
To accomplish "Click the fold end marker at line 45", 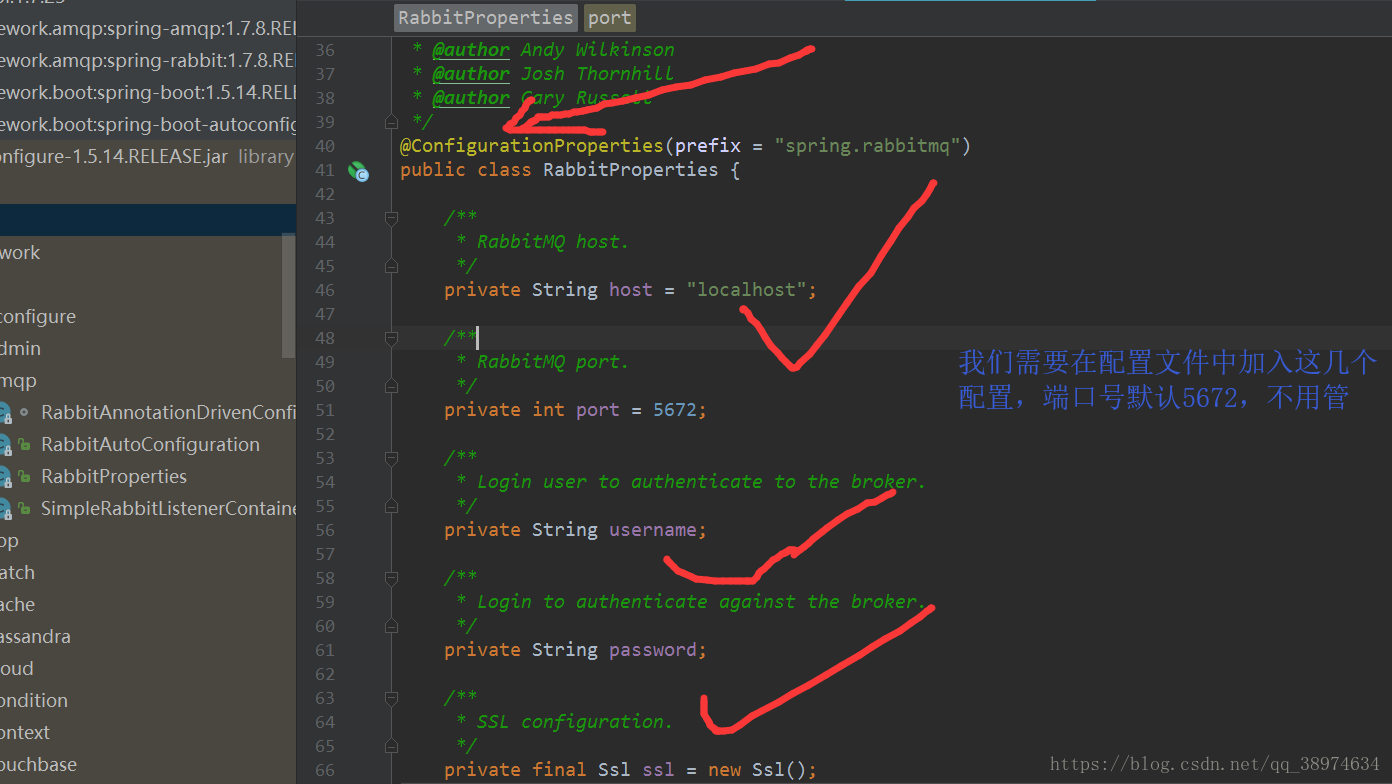I will tap(391, 266).
